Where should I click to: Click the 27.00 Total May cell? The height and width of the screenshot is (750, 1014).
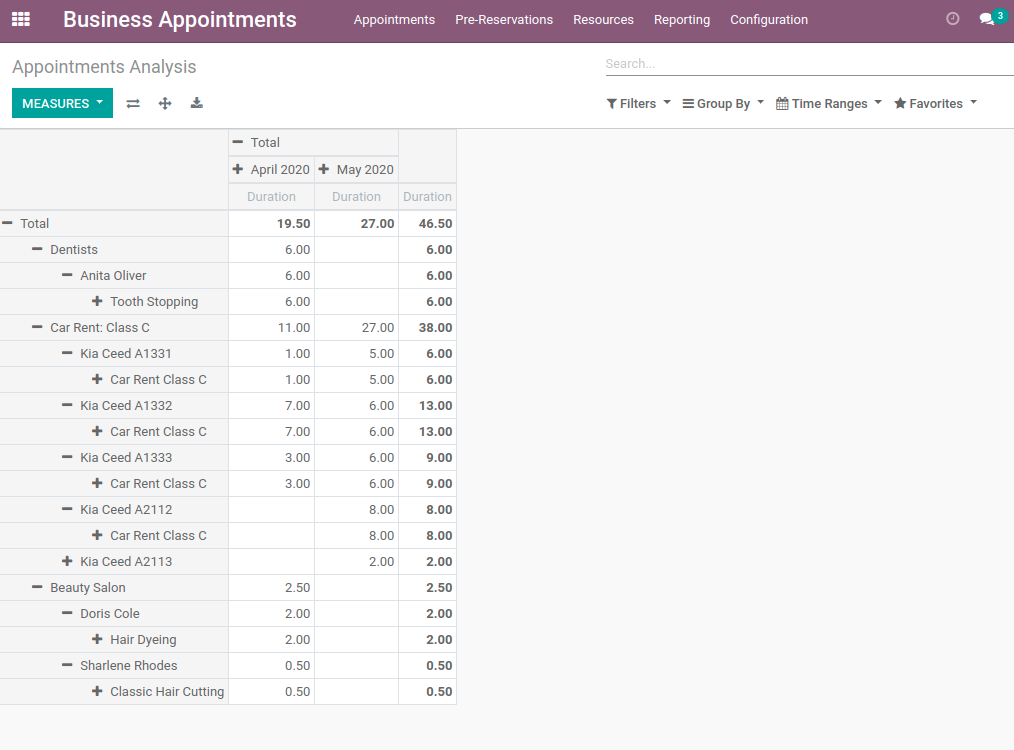pyautogui.click(x=356, y=224)
